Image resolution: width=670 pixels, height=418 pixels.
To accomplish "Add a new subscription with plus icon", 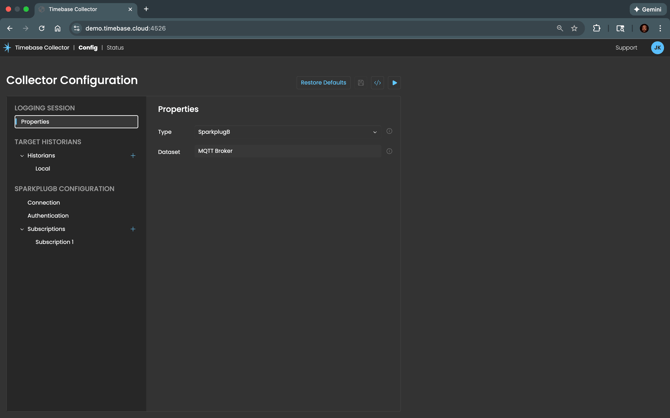I will tap(133, 229).
